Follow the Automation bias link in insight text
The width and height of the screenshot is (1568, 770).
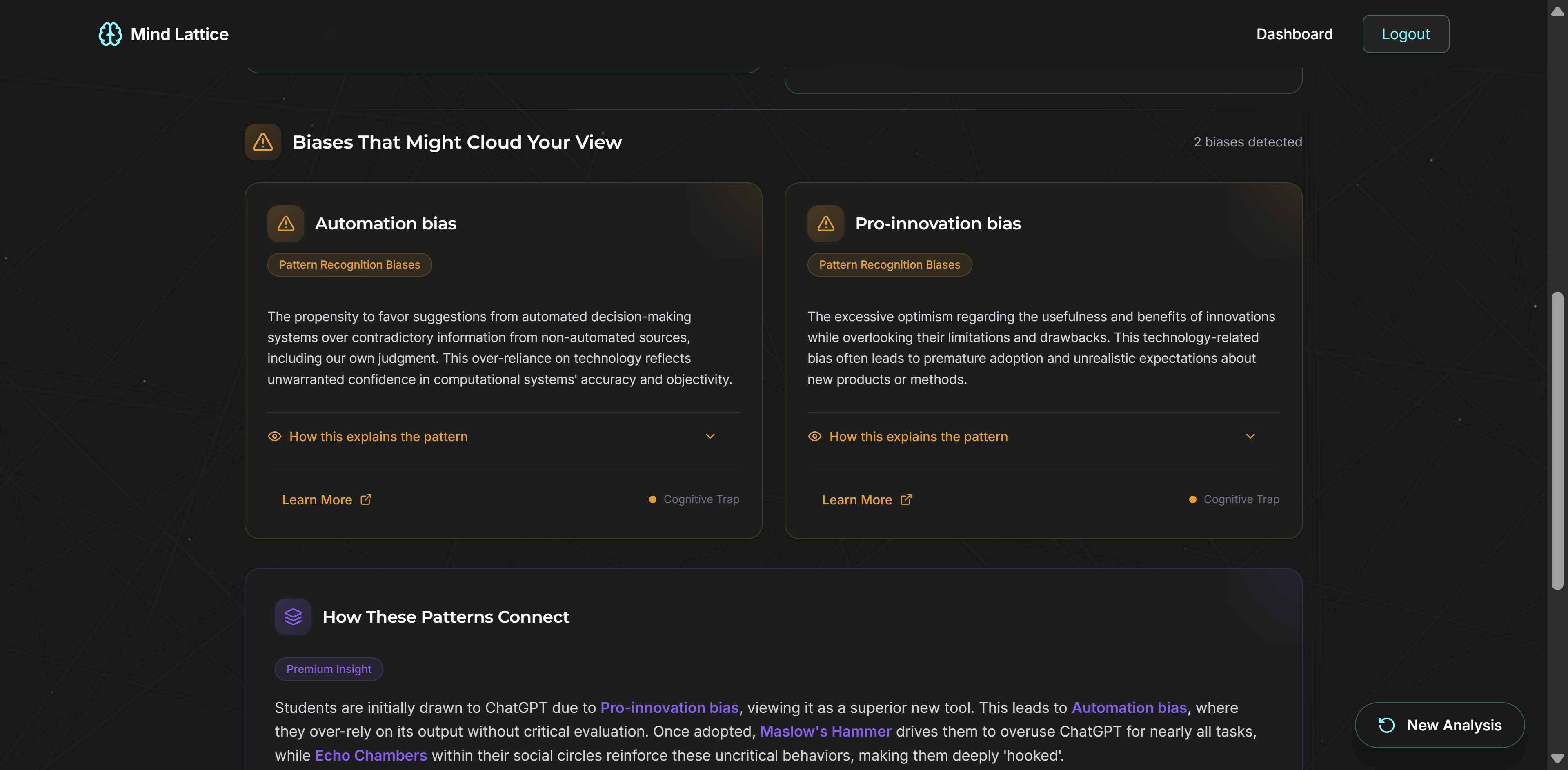(x=1128, y=707)
